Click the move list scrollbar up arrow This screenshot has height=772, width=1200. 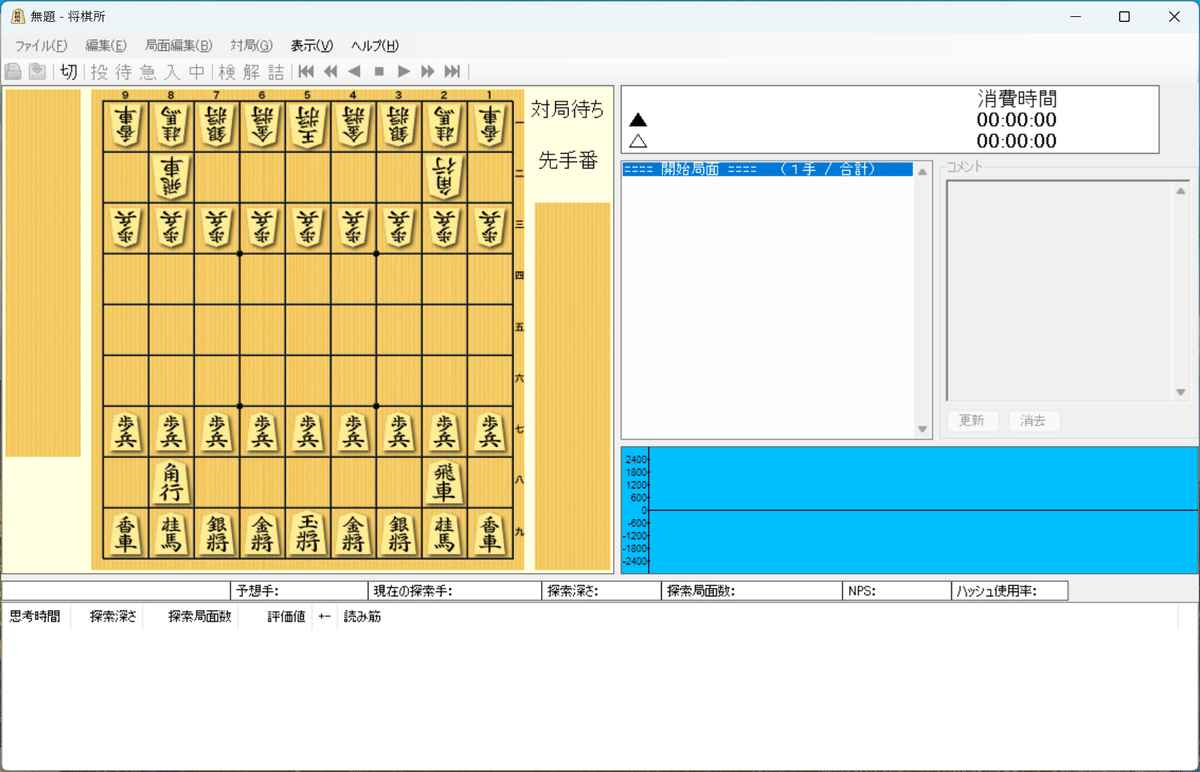coord(923,171)
